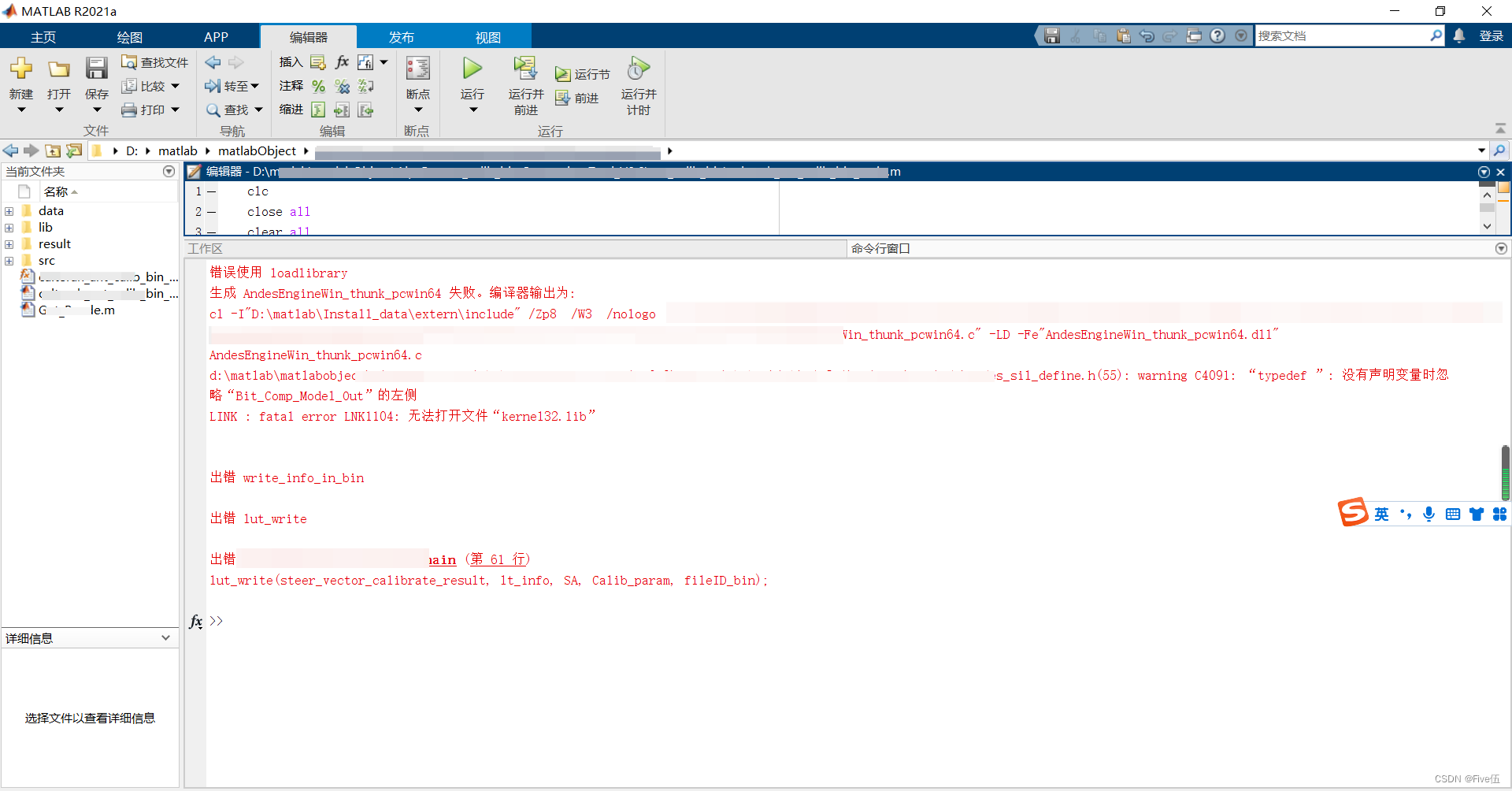The image size is (1512, 791).
Task: Click Advance (前进) in Run group
Action: coord(577,98)
